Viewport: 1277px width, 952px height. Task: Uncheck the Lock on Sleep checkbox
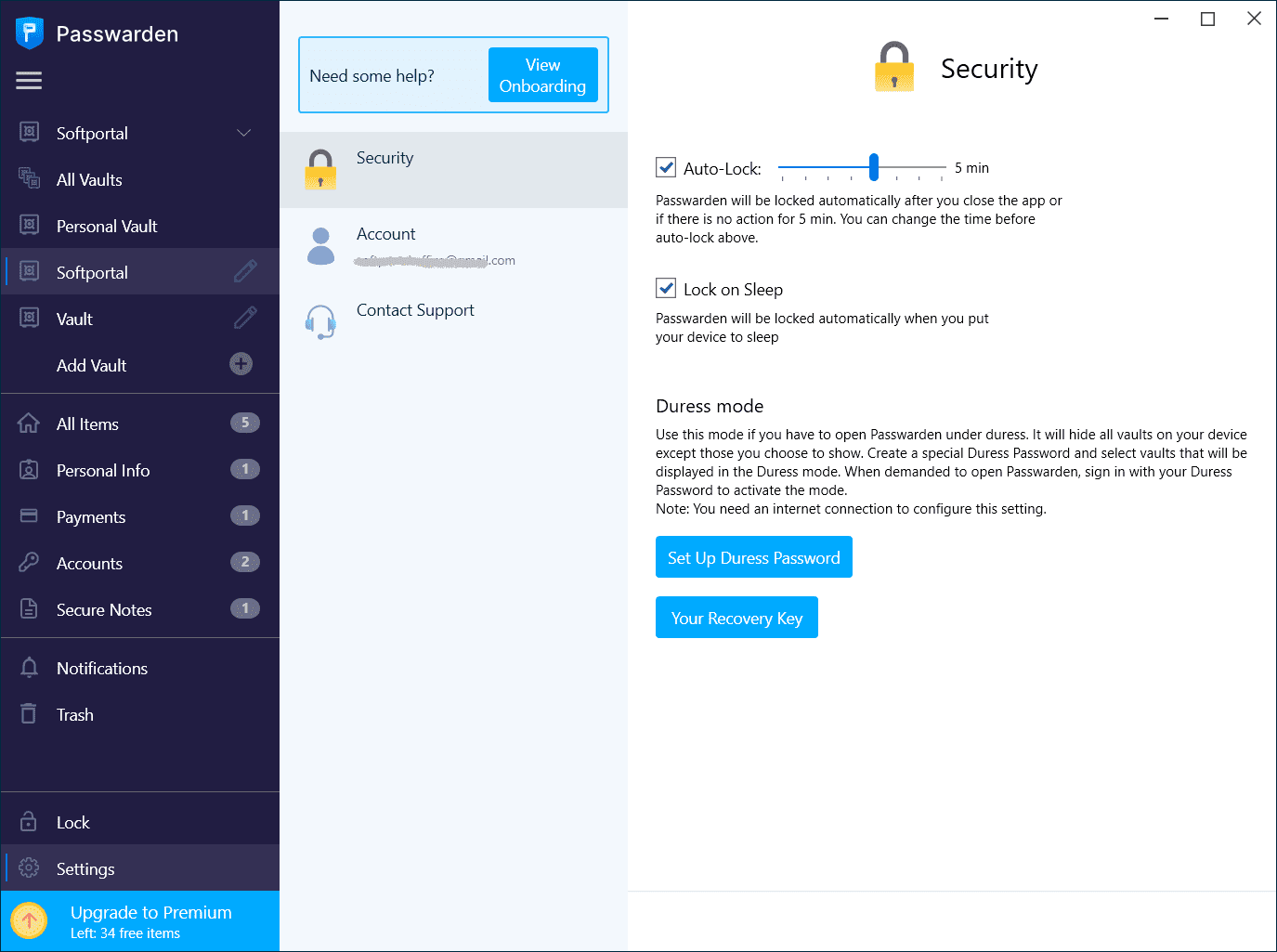click(x=666, y=288)
